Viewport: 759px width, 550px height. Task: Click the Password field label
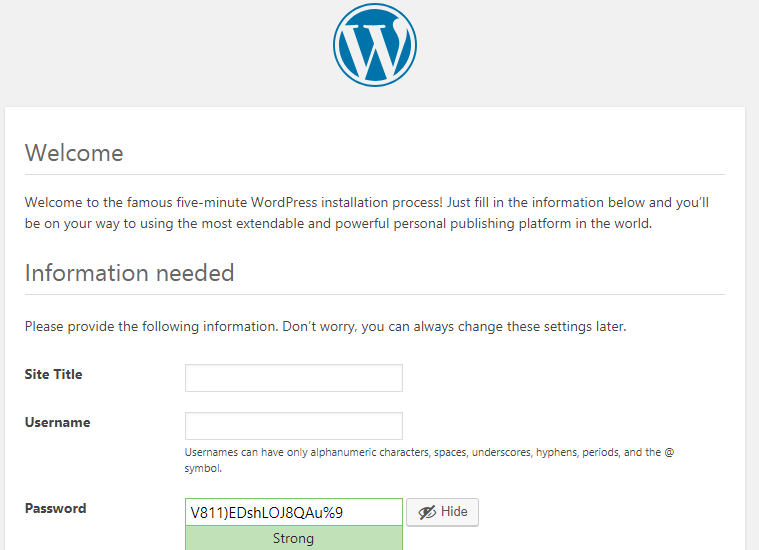[x=55, y=509]
